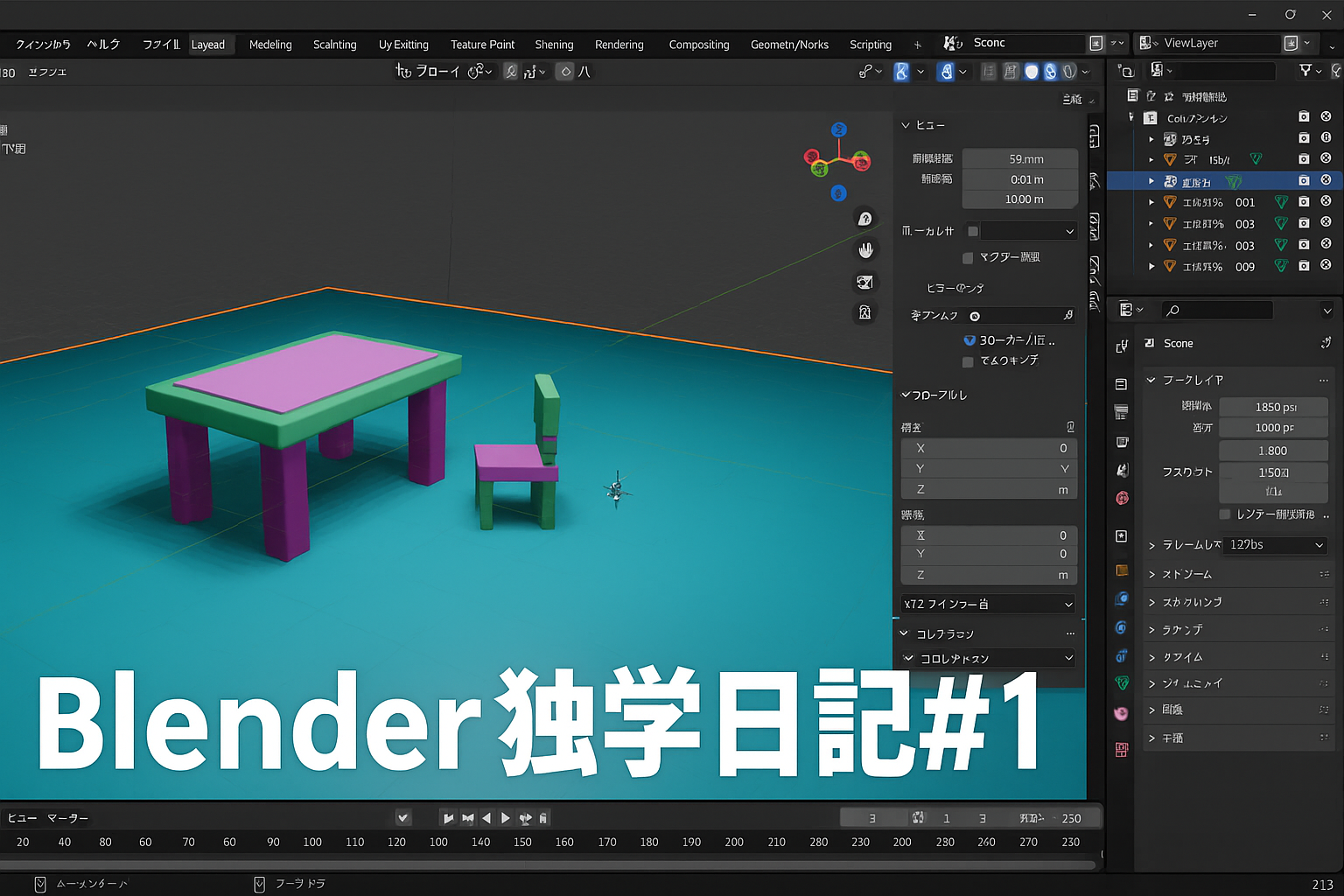
Task: Click the pin icon next to Scone
Action: (1326, 343)
